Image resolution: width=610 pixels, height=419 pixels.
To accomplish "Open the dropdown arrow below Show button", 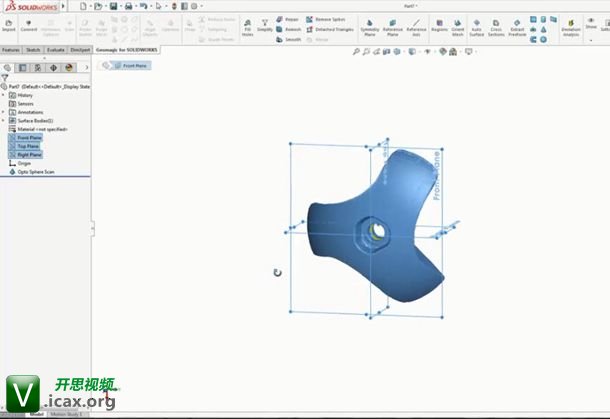I will click(x=591, y=40).
